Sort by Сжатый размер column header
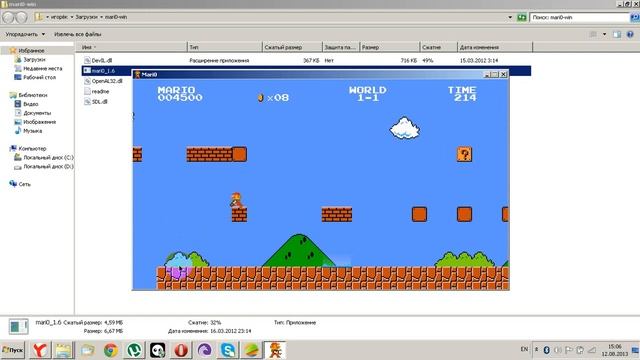Screen dimensions: 640x360 point(292,47)
